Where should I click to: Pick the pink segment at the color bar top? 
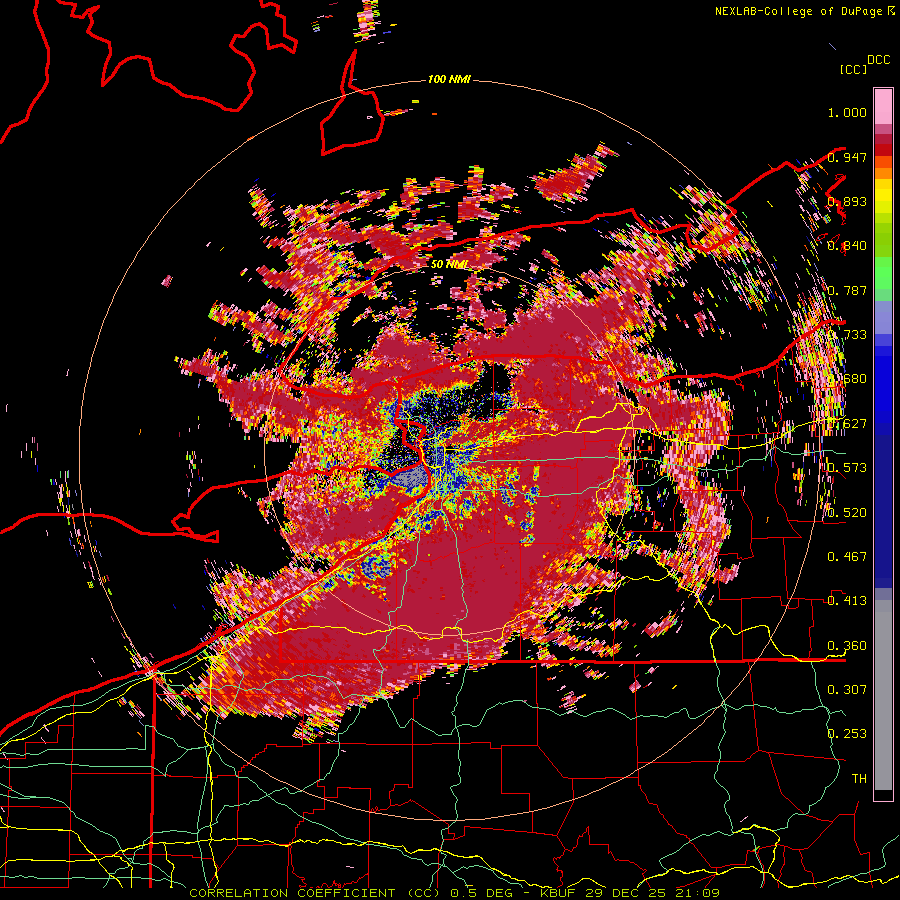coord(883,107)
